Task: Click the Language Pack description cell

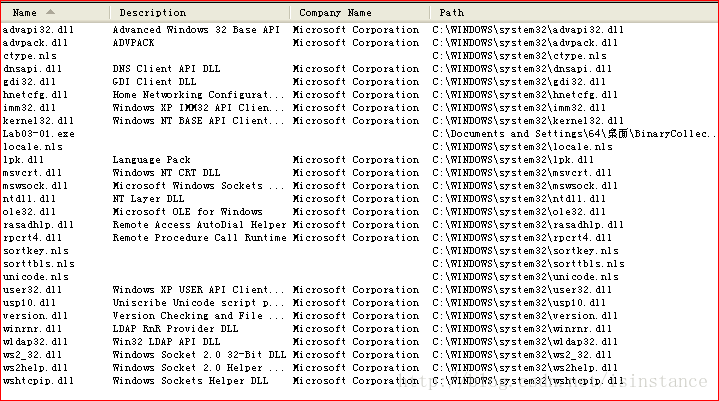Action: tap(151, 160)
